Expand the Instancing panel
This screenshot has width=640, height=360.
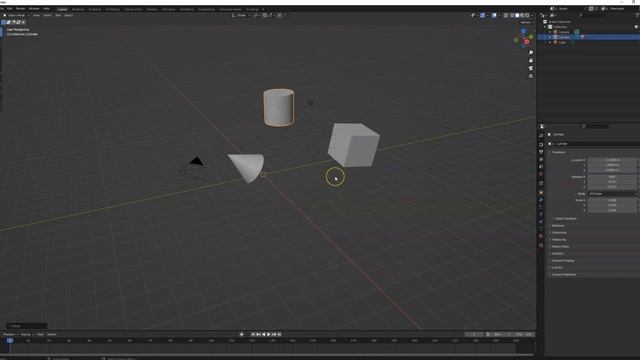(x=558, y=240)
